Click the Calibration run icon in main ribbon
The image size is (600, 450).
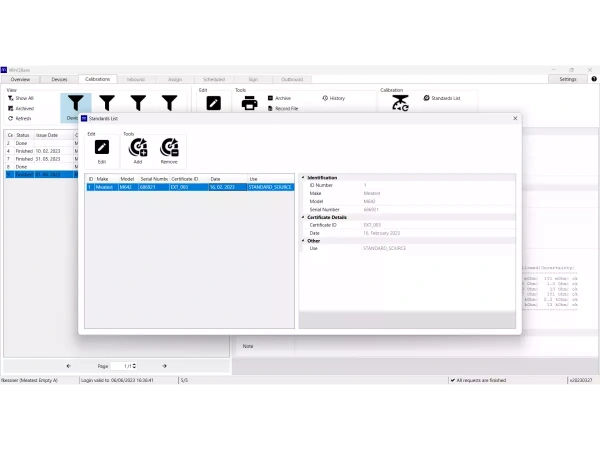(x=400, y=103)
